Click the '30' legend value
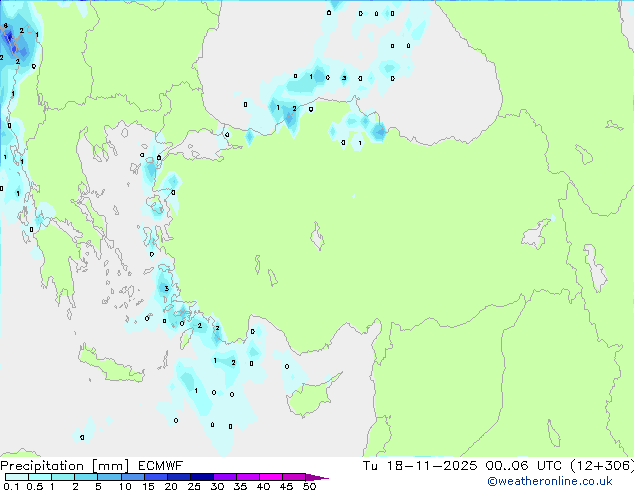The height and width of the screenshot is (490, 634). point(217,486)
